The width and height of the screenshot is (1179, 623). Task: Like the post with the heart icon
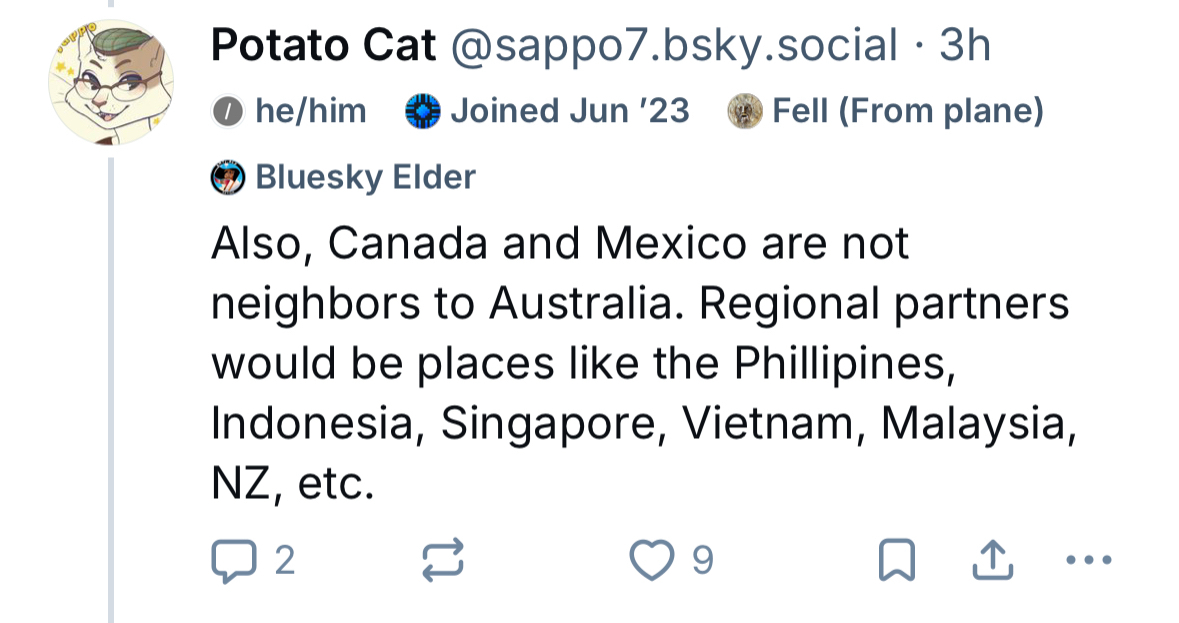652,561
